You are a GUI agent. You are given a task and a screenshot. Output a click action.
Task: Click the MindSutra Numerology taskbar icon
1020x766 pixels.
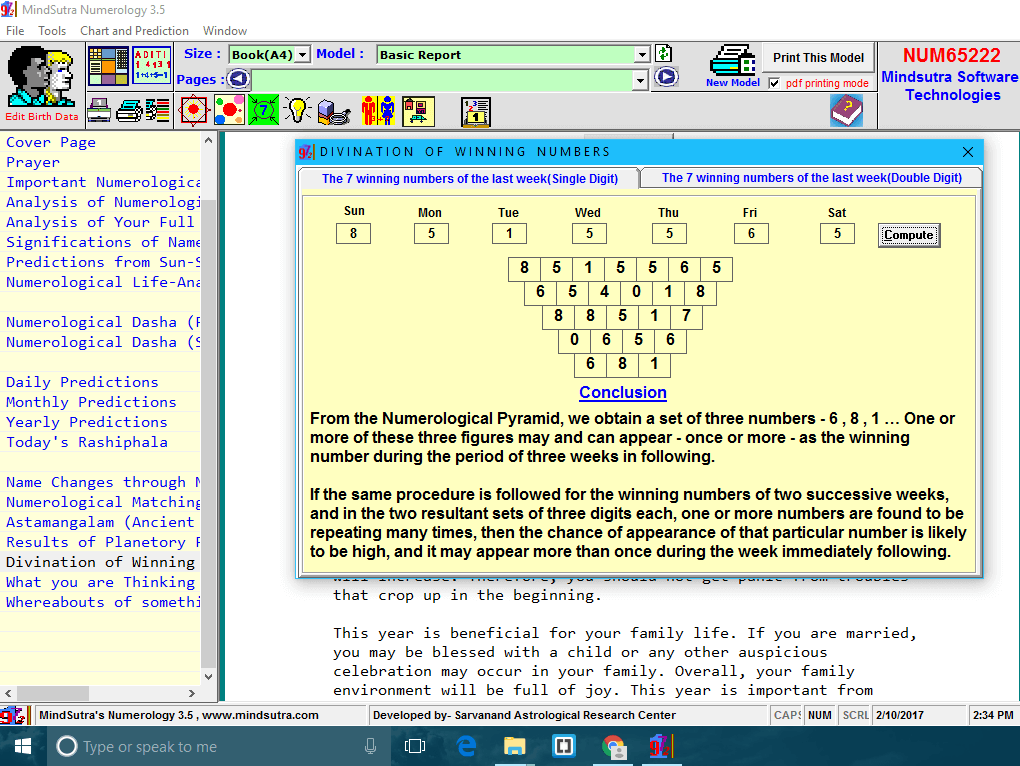661,746
